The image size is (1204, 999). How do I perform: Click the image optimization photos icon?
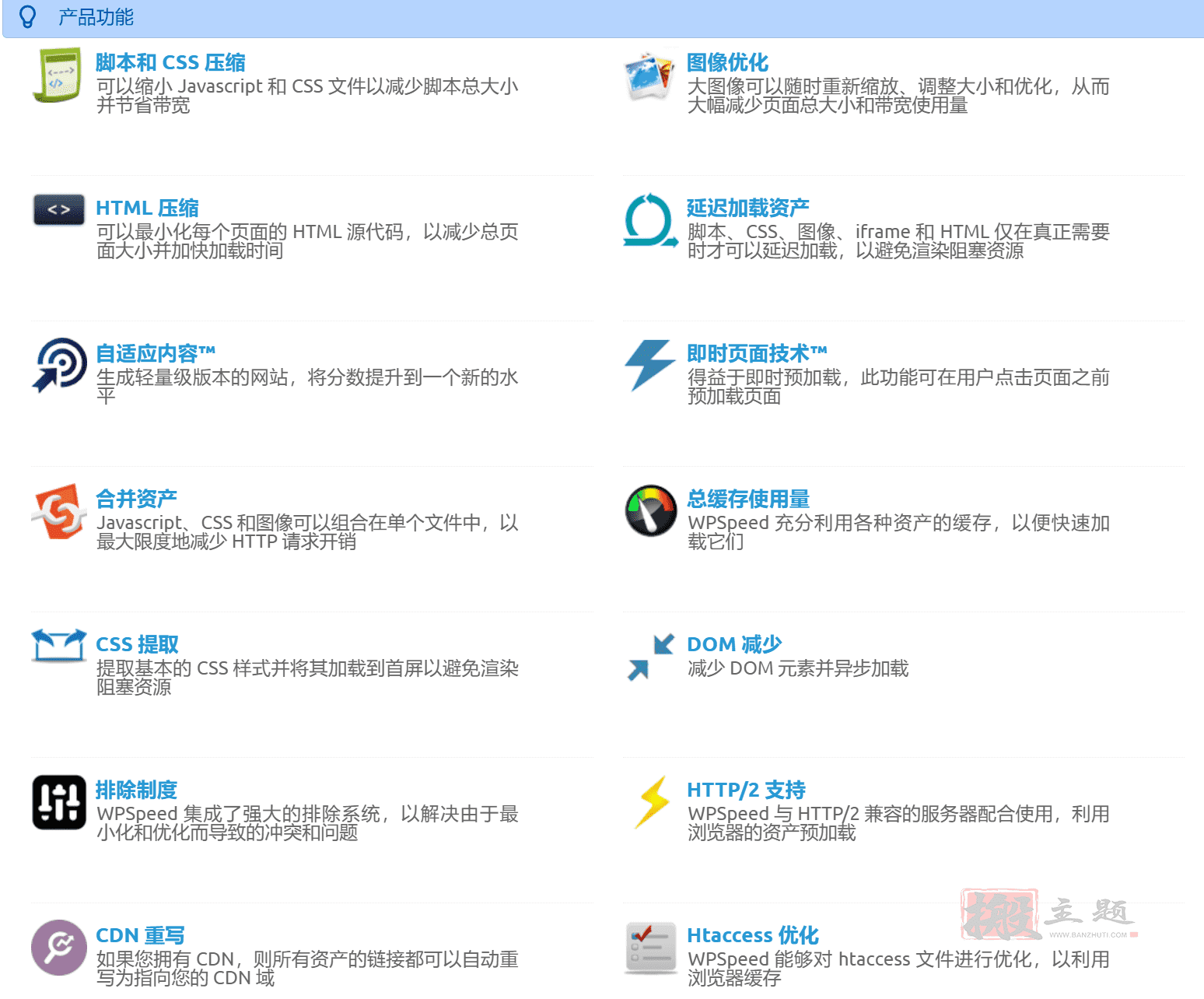649,75
